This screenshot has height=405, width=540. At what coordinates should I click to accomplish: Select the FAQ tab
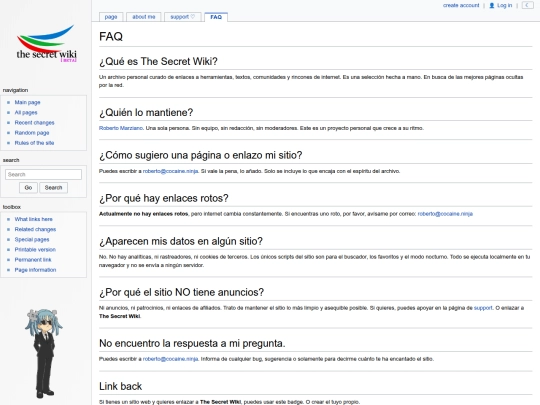point(216,17)
